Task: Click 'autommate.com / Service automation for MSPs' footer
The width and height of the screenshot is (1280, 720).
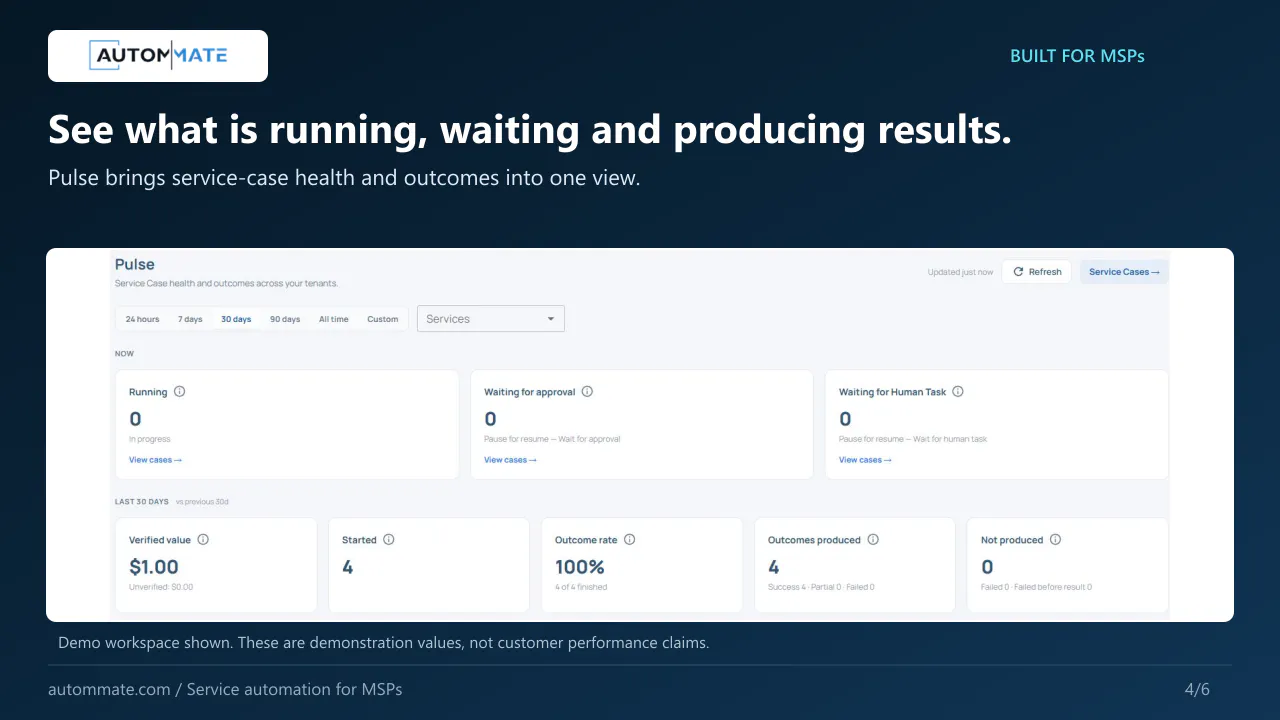Action: tap(225, 689)
